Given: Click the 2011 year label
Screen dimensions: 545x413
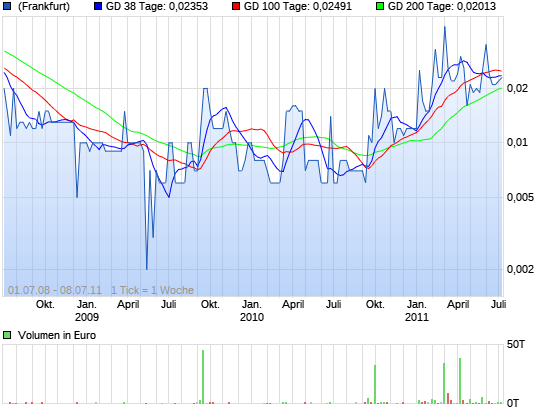Looking at the screenshot, I should [x=417, y=317].
